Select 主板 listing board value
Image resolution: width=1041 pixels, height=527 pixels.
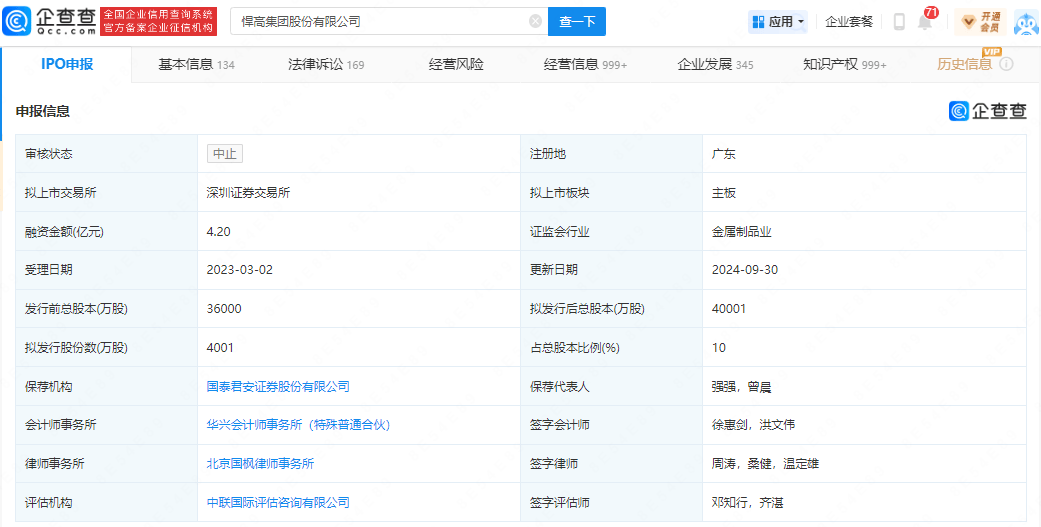click(x=724, y=192)
